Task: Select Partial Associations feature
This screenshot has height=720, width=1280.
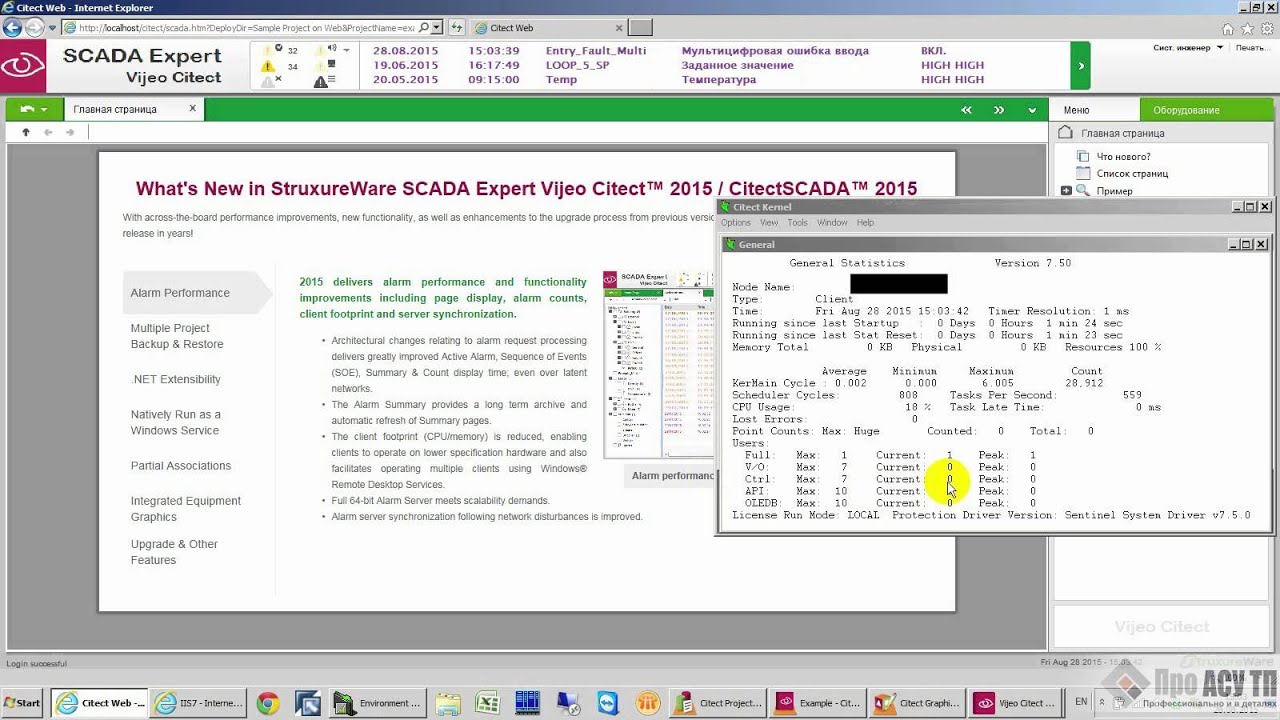Action: (x=180, y=466)
